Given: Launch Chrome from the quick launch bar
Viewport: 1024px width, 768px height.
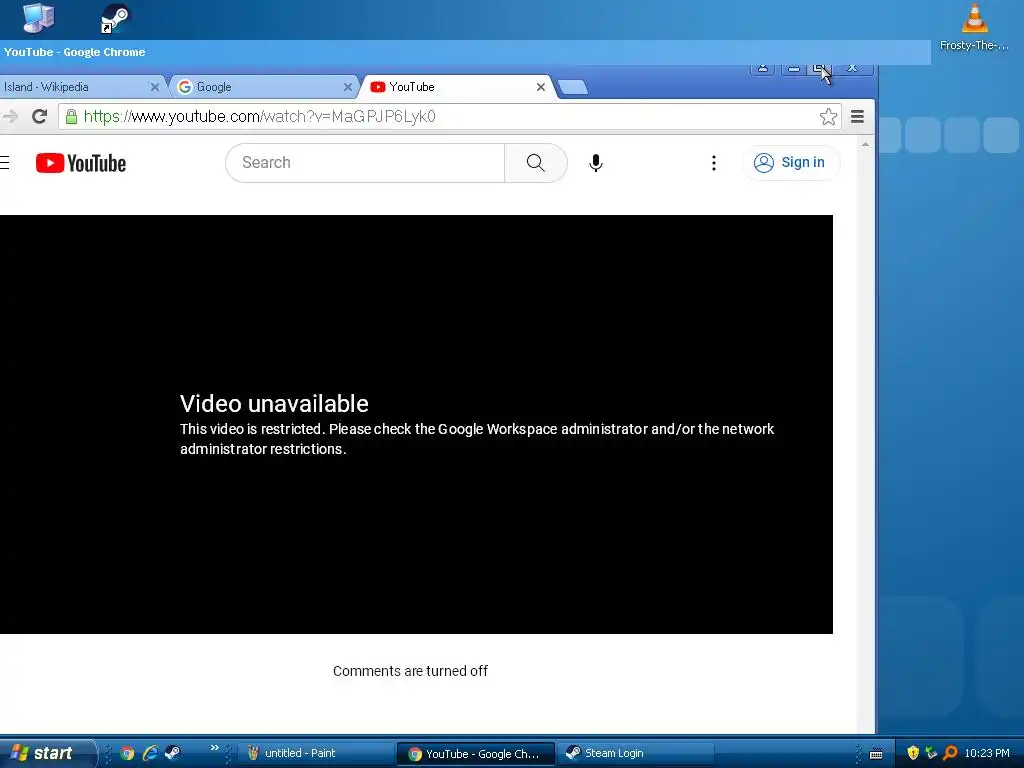Looking at the screenshot, I should pos(127,753).
